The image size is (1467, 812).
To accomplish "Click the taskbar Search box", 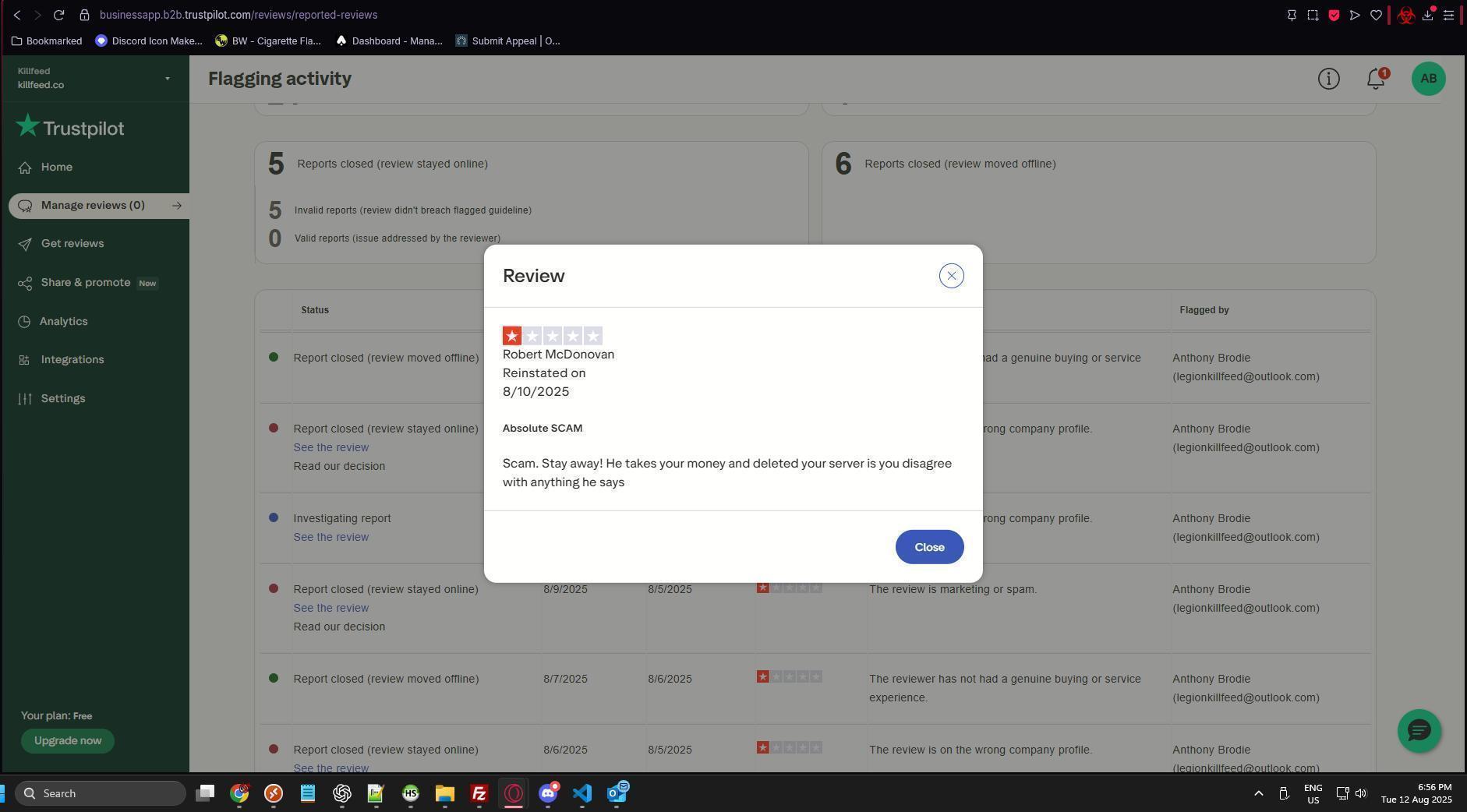I will (x=101, y=793).
